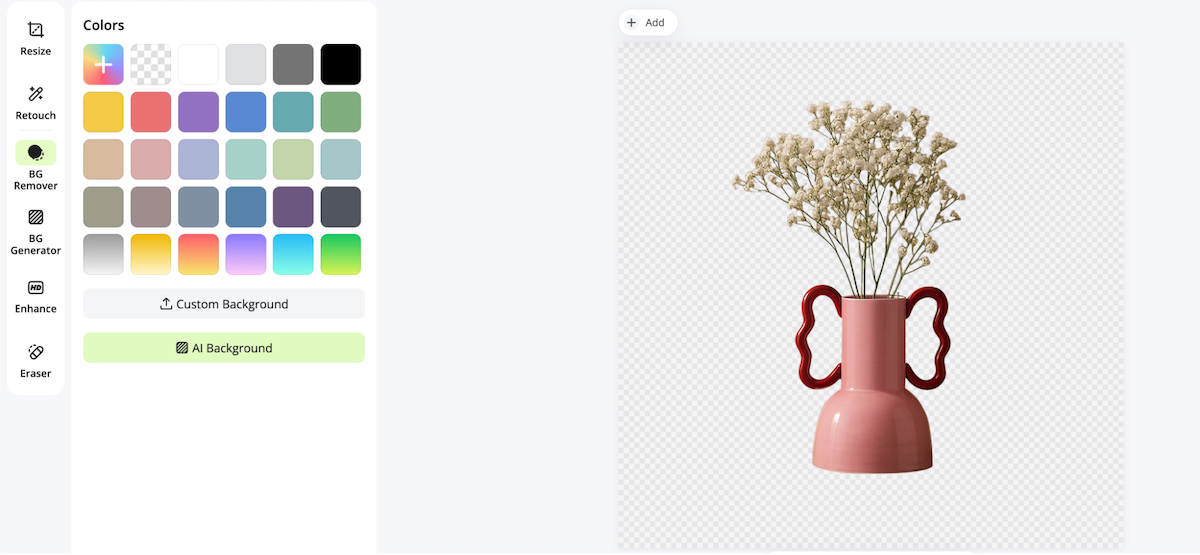Apply the black background color
The width and height of the screenshot is (1200, 555).
tap(341, 64)
